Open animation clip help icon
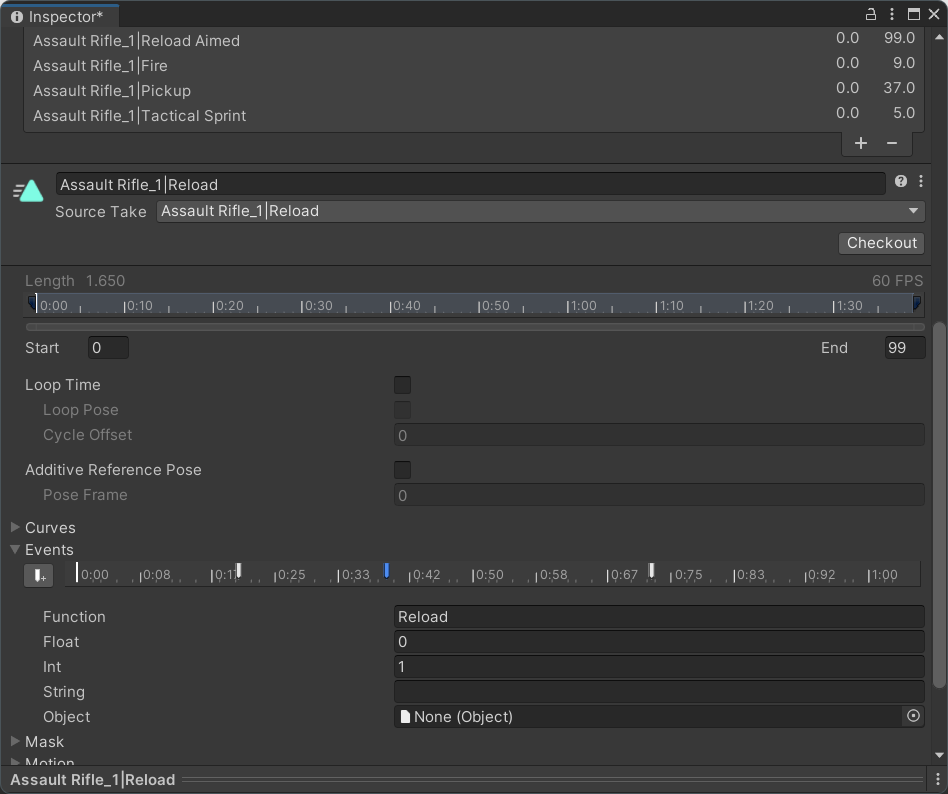Screen dimensions: 948x794 coord(901,182)
